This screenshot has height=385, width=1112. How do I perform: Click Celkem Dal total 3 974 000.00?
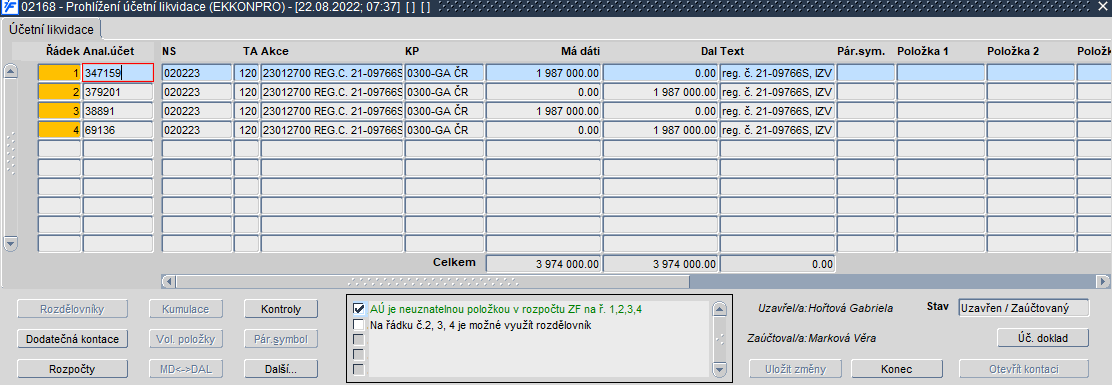coord(661,264)
